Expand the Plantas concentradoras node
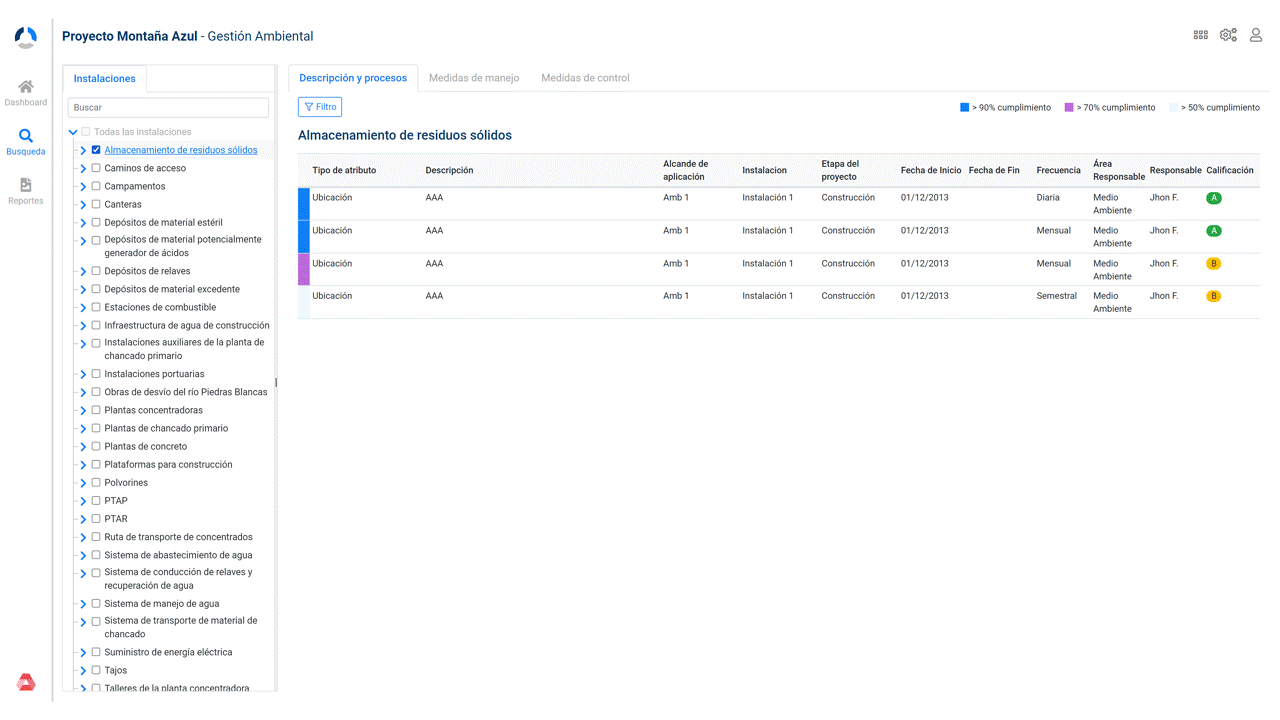 coord(83,411)
